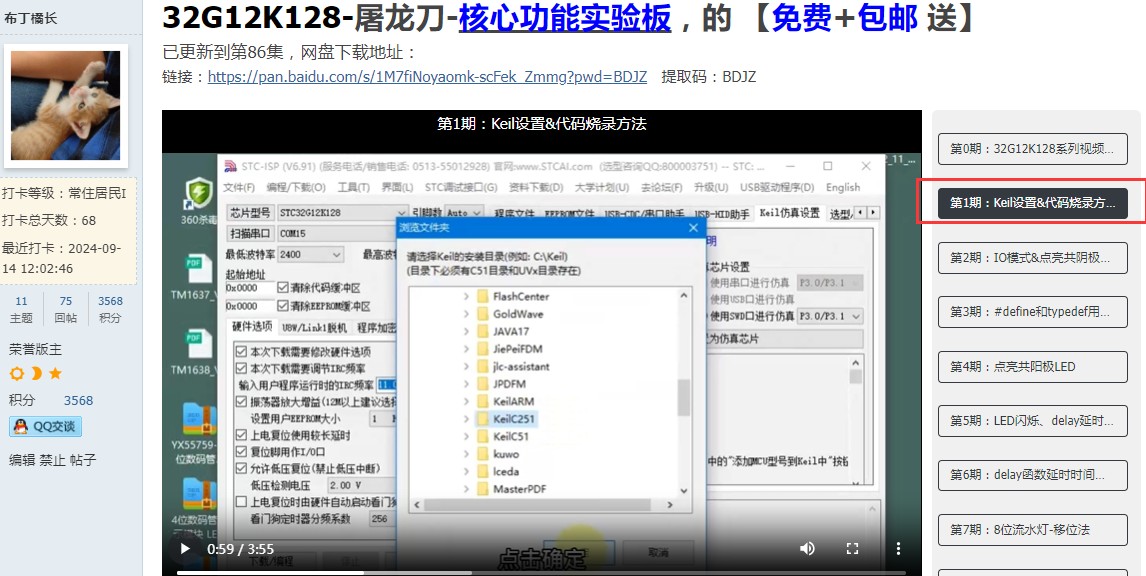The height and width of the screenshot is (576, 1146).
Task: Toggle 振荡器放大增益 checkbox
Action: [x=242, y=401]
